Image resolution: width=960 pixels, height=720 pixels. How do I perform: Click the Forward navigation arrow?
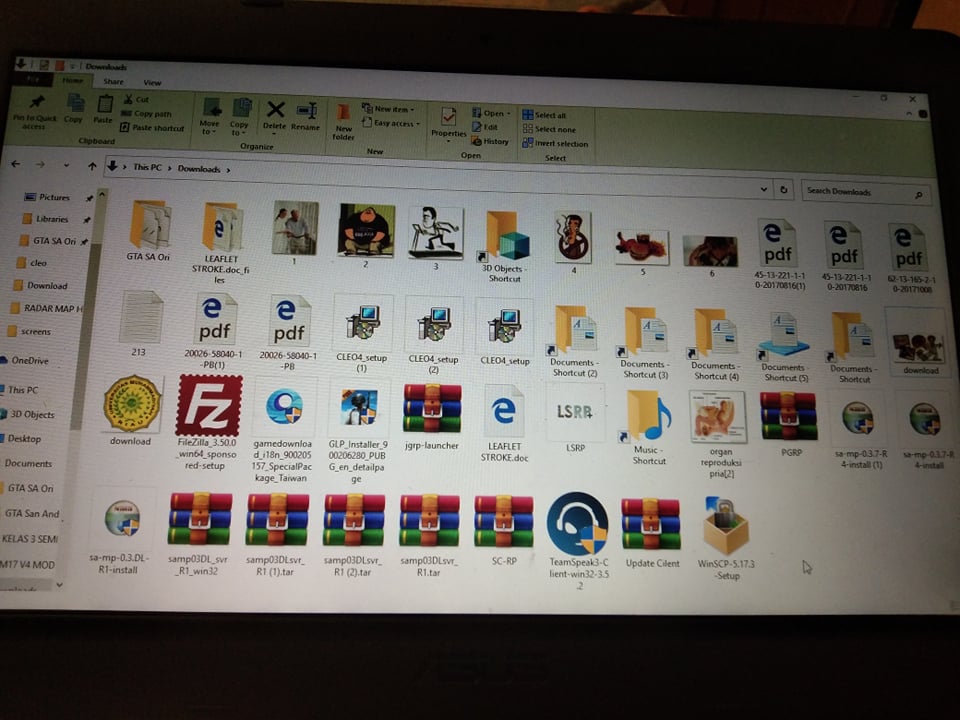tap(40, 165)
